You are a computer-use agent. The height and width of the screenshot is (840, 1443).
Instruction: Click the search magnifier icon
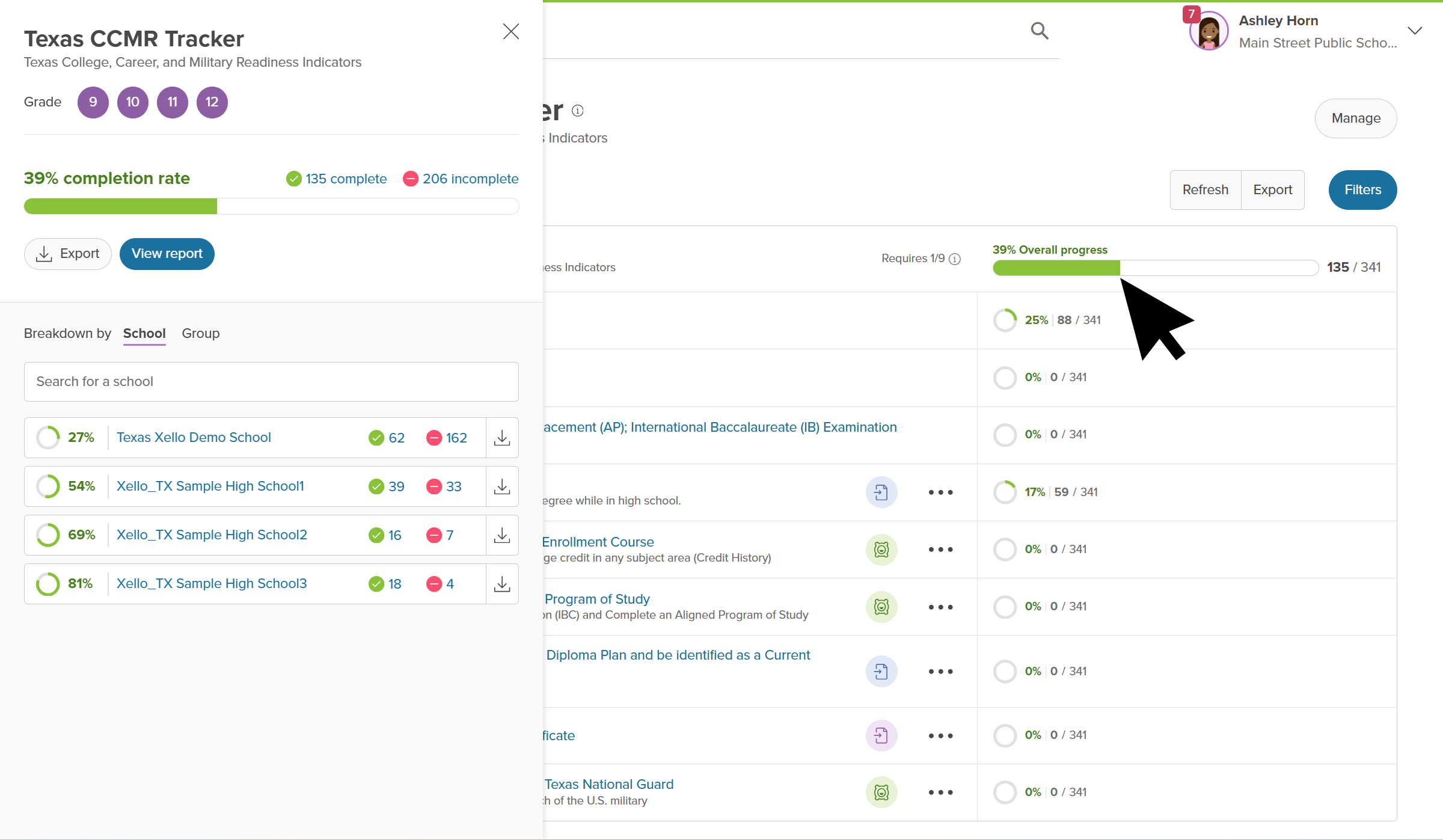(1039, 31)
